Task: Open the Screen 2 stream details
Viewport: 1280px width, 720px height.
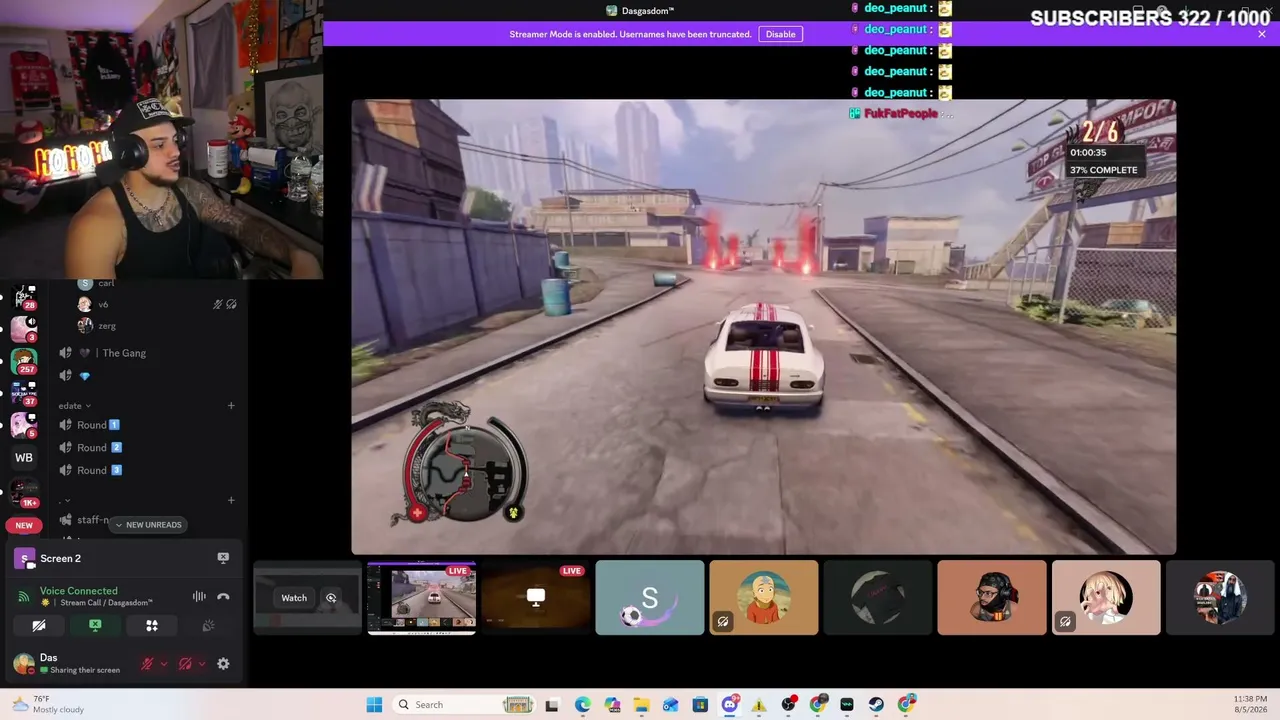Action: pos(60,558)
